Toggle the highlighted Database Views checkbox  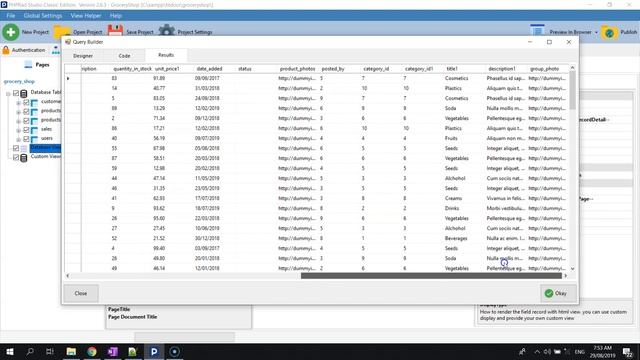click(16, 148)
